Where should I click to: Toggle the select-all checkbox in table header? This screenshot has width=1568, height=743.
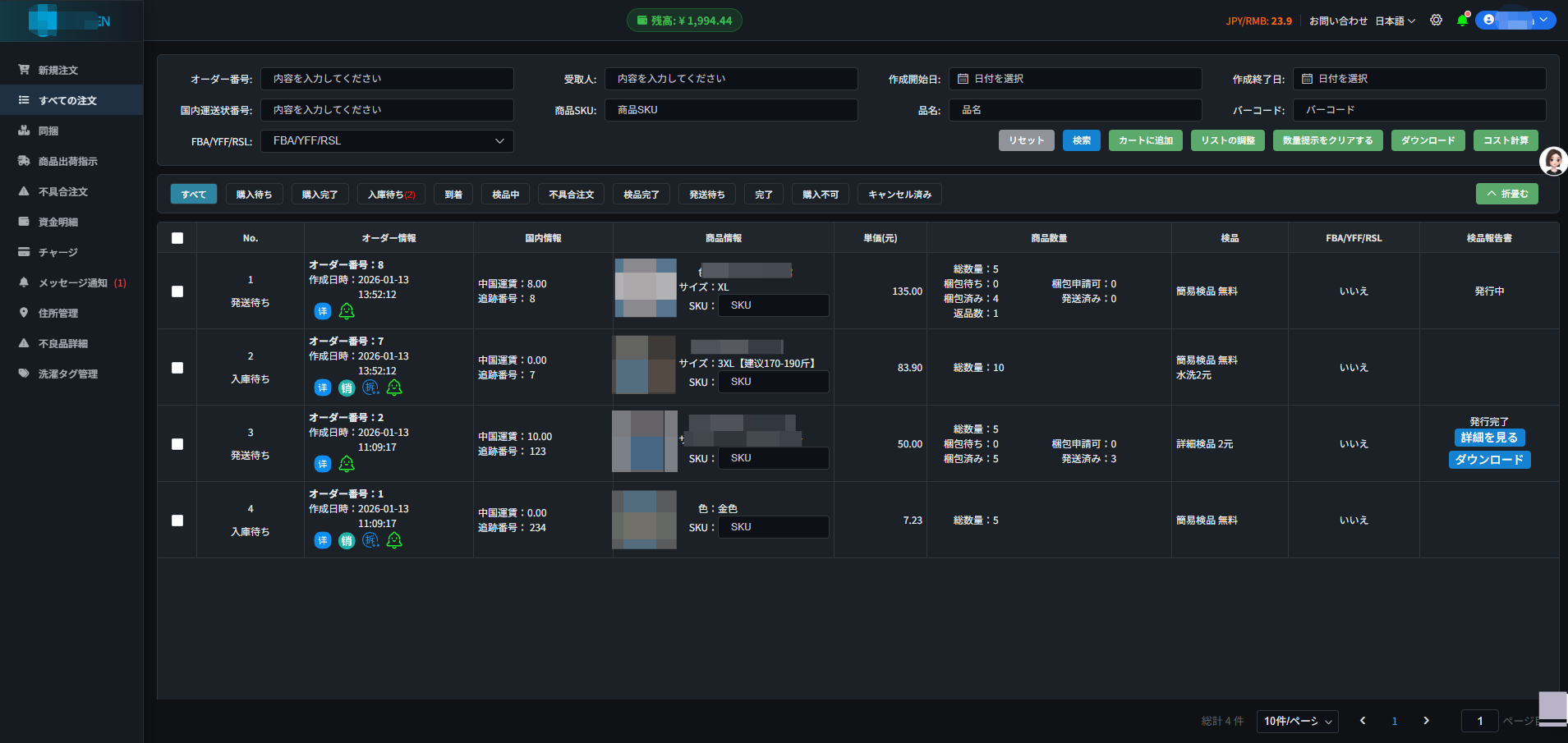pyautogui.click(x=177, y=238)
